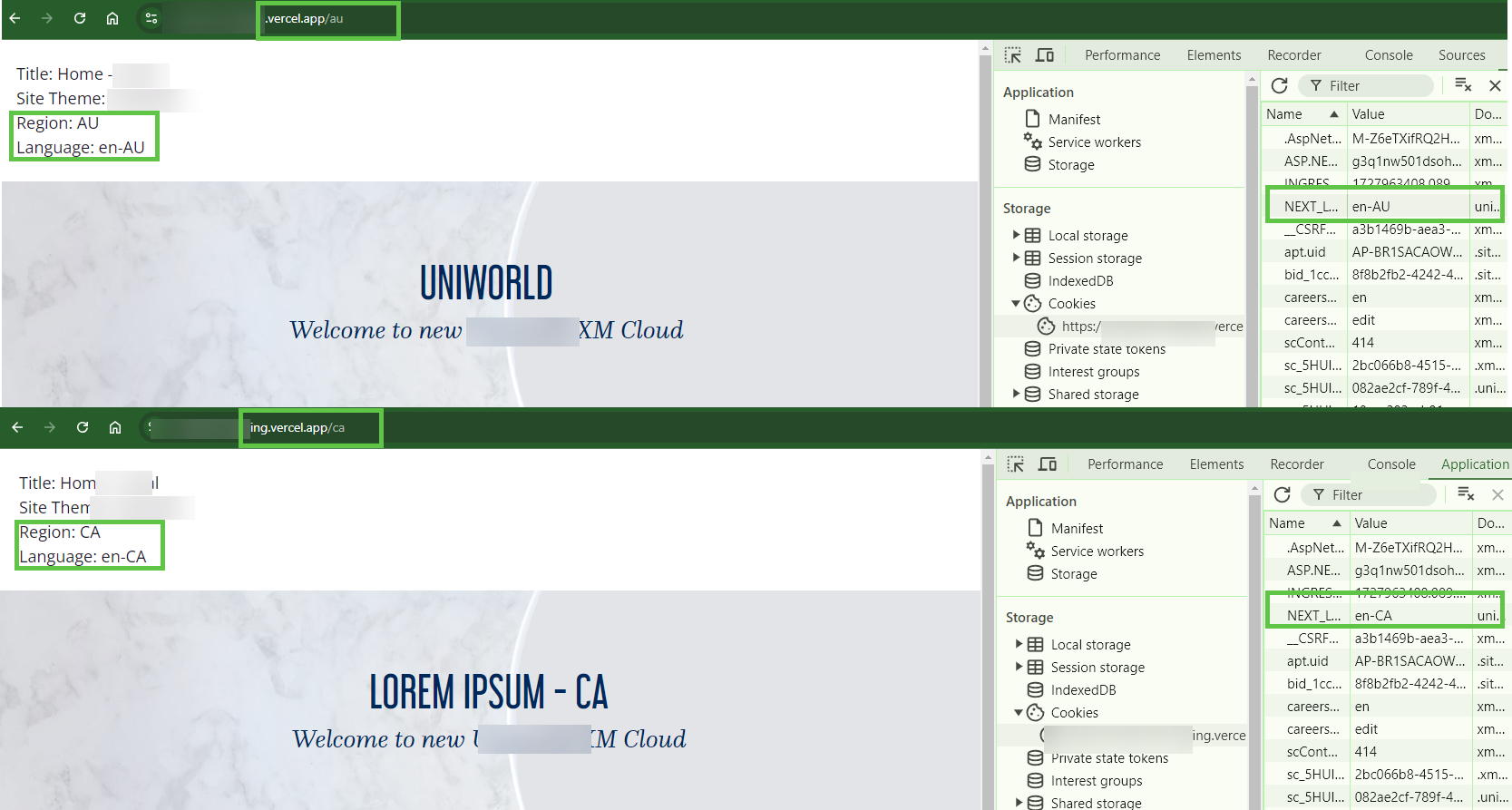Expand Session storage in bottom DevTools
The width and height of the screenshot is (1512, 810).
(x=1019, y=667)
